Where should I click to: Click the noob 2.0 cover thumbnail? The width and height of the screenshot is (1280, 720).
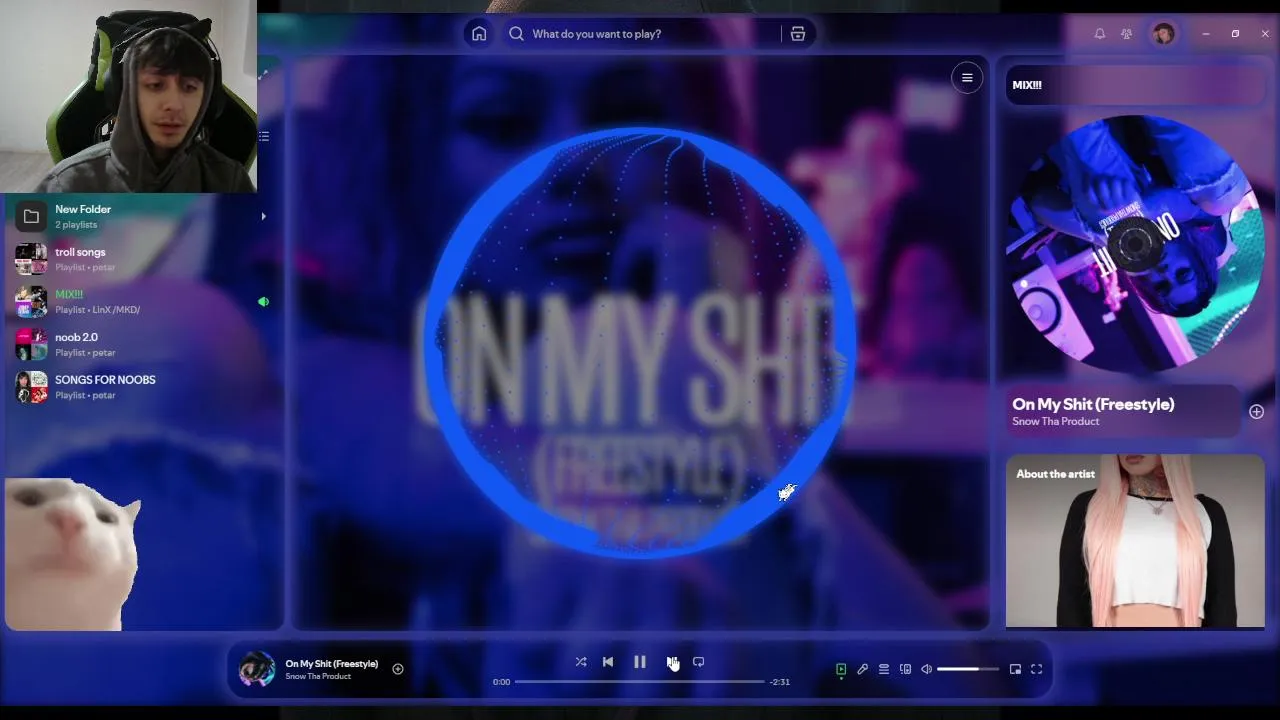(x=31, y=344)
